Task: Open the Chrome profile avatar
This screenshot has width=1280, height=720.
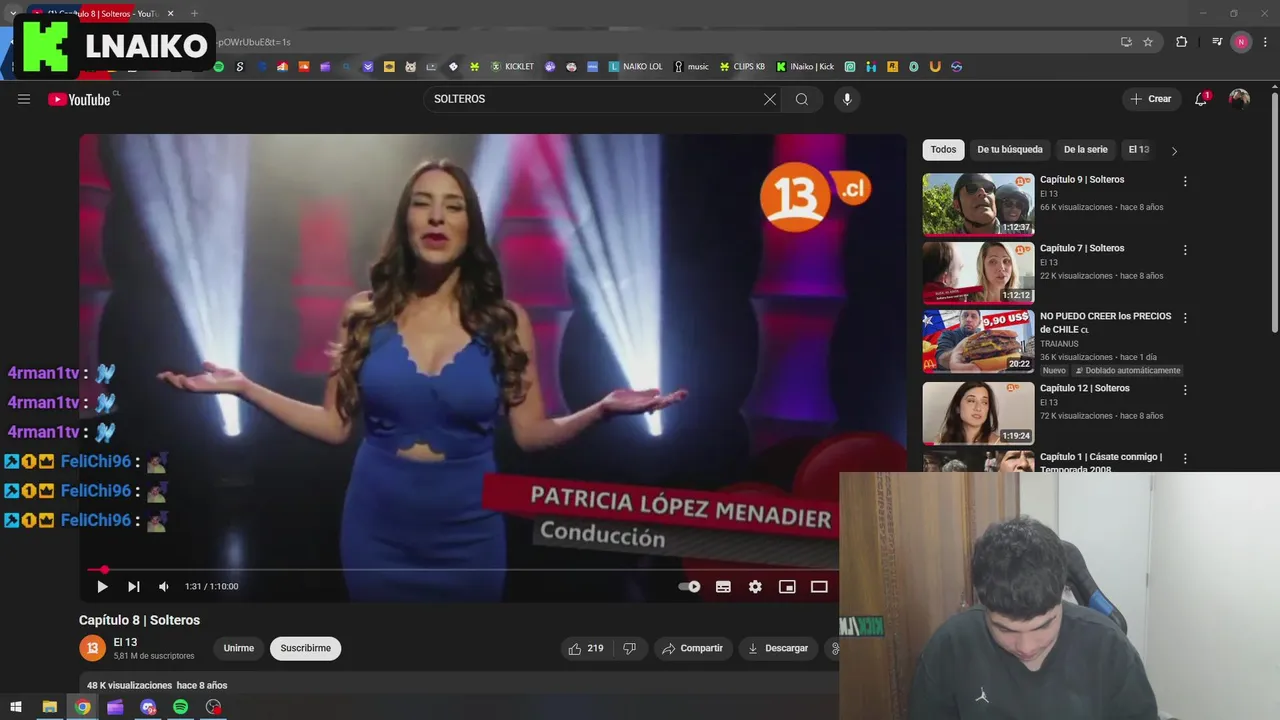Action: (x=1241, y=42)
